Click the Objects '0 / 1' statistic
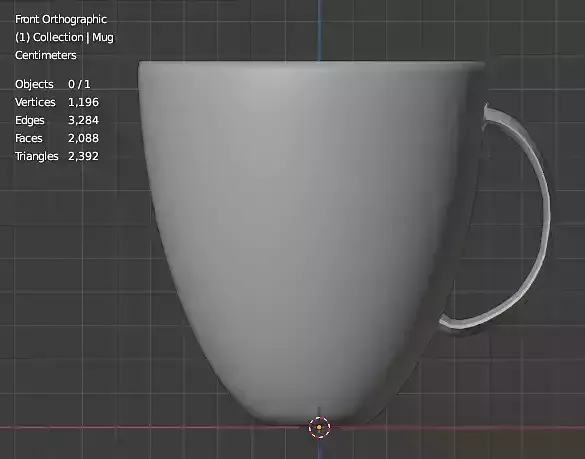 79,84
